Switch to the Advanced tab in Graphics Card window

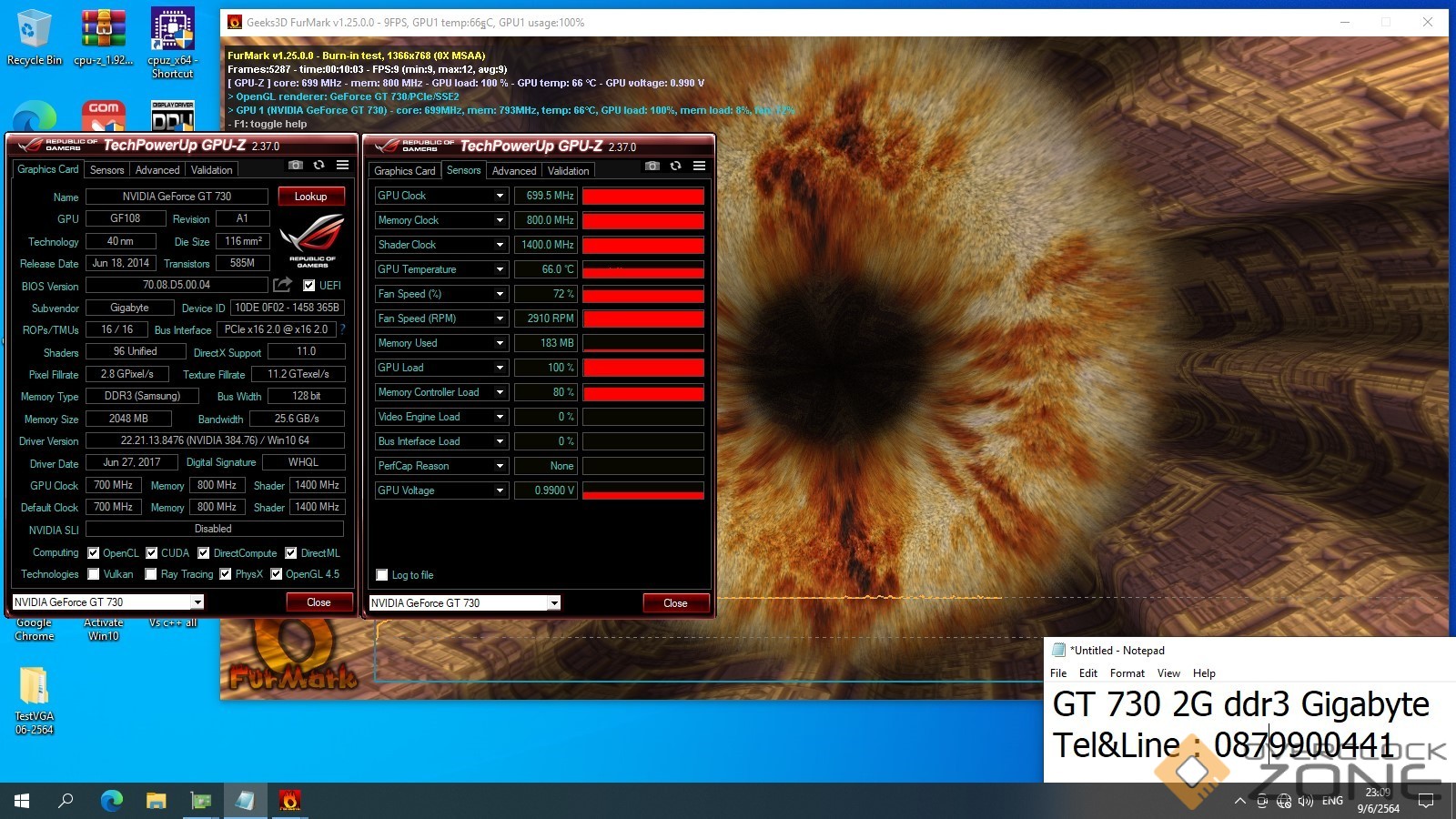pyautogui.click(x=157, y=170)
